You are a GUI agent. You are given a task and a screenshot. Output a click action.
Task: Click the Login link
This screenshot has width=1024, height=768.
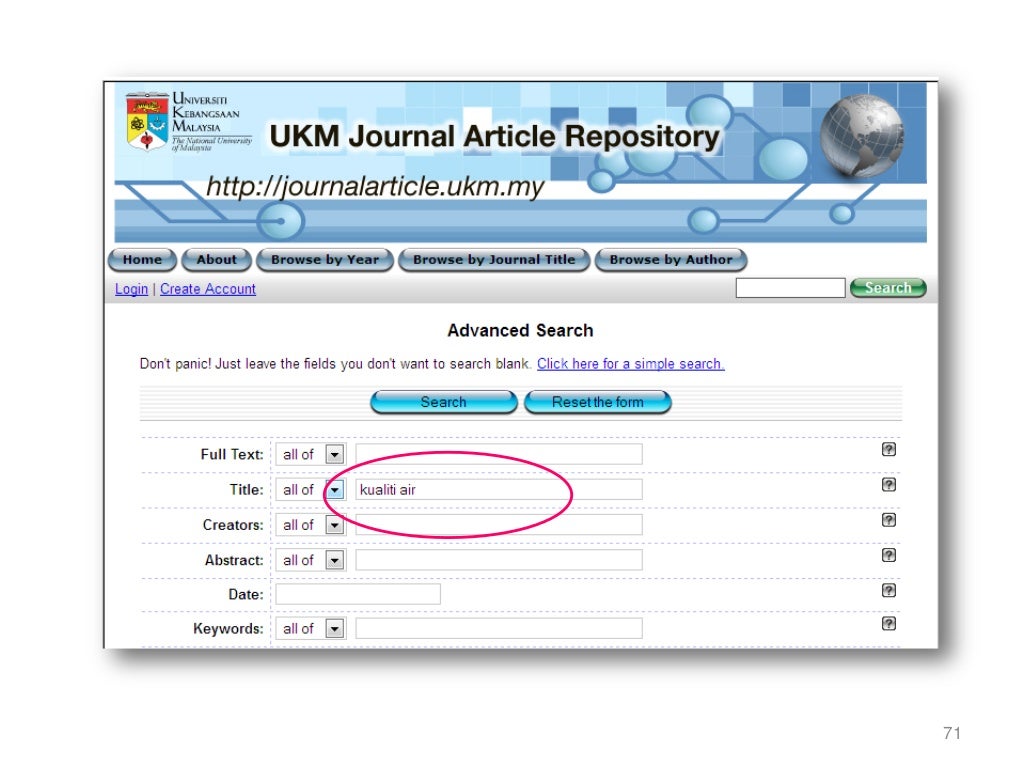(131, 289)
